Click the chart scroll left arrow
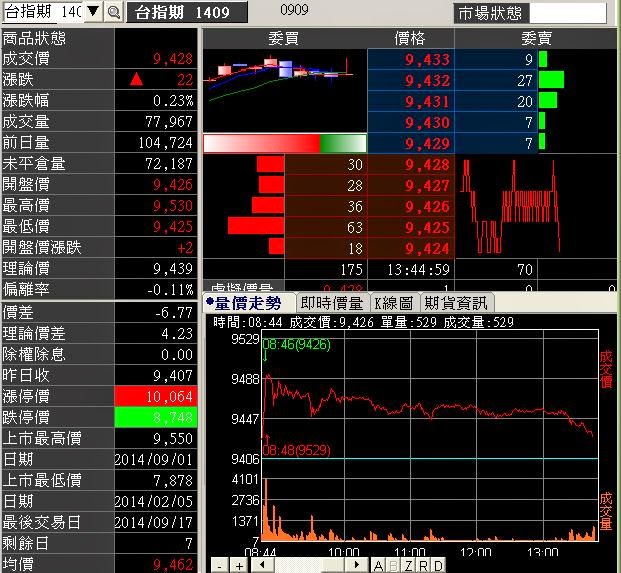The image size is (621, 573). click(262, 565)
